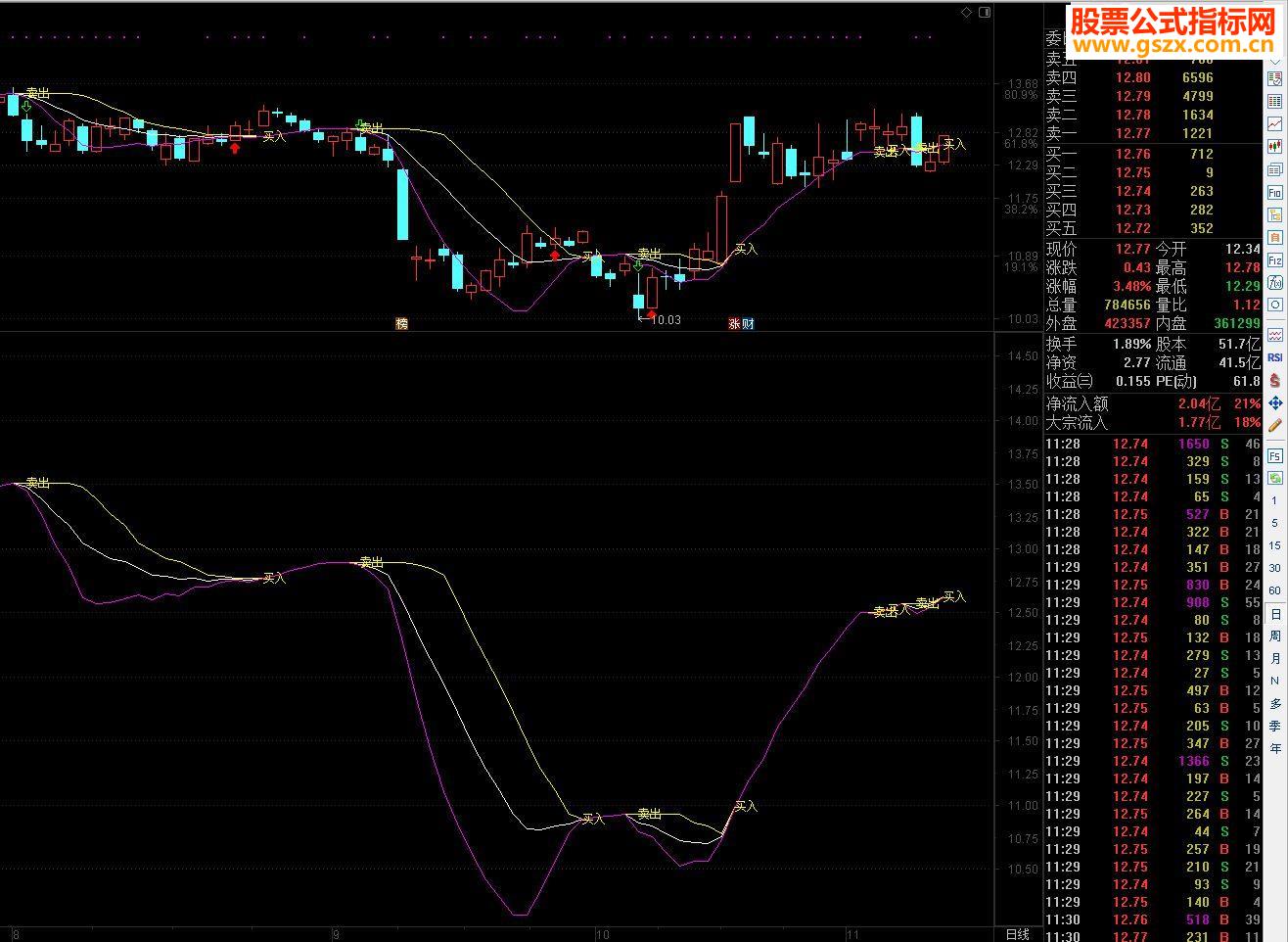1288x942 pixels.
Task: Click the F10 company info icon
Action: tap(1275, 193)
